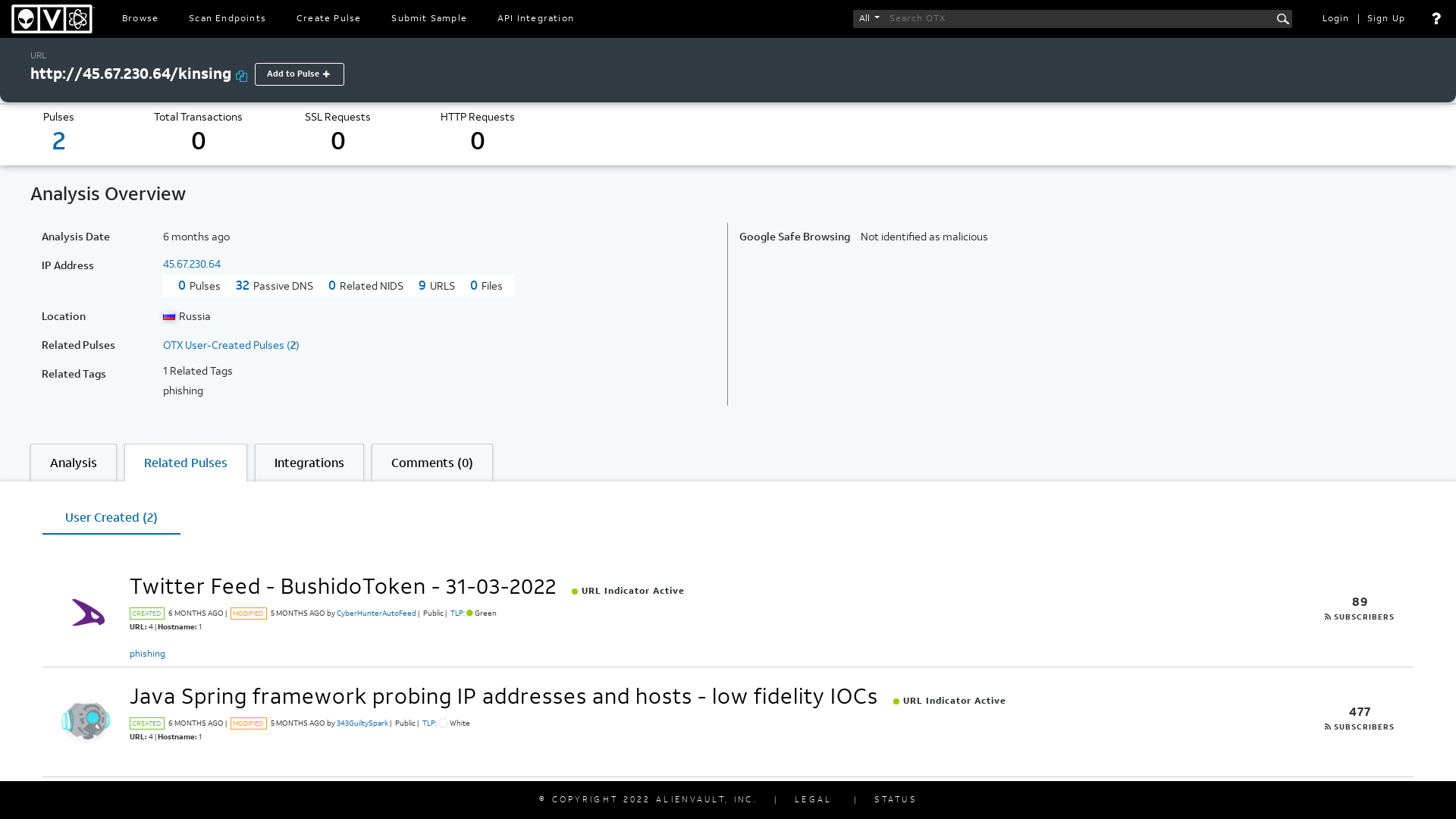Open OTX User-Created Pulses (2) link
The height and width of the screenshot is (819, 1456).
pos(231,345)
